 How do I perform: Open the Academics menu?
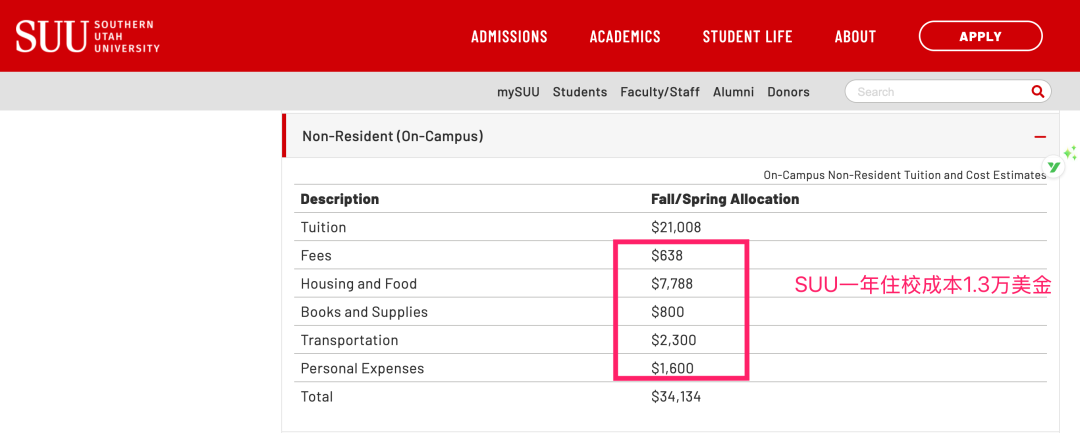[625, 37]
